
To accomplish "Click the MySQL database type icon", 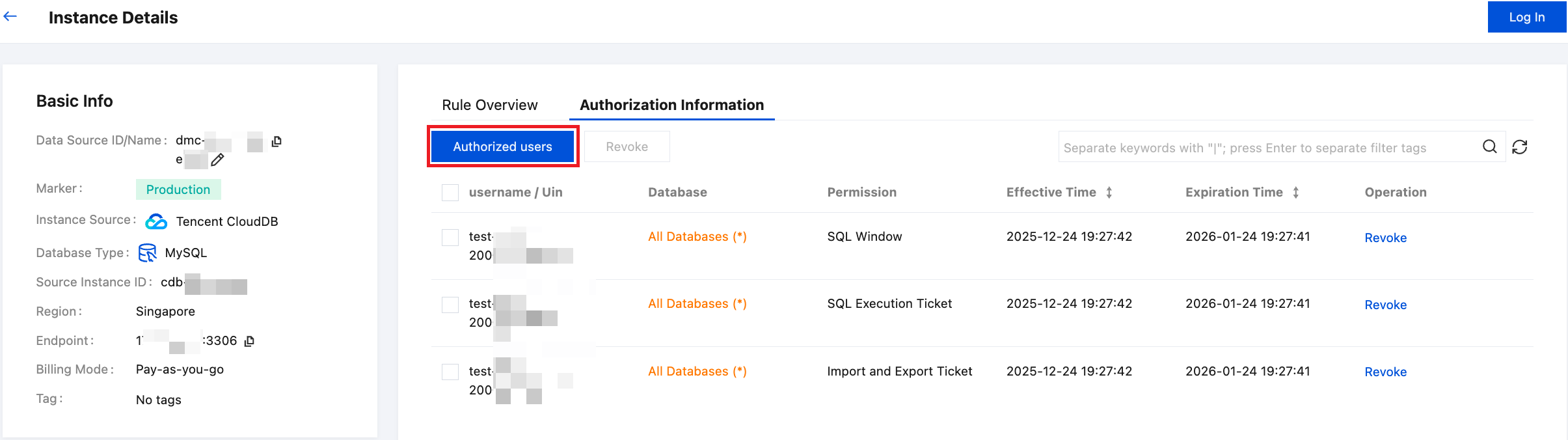I will 148,253.
